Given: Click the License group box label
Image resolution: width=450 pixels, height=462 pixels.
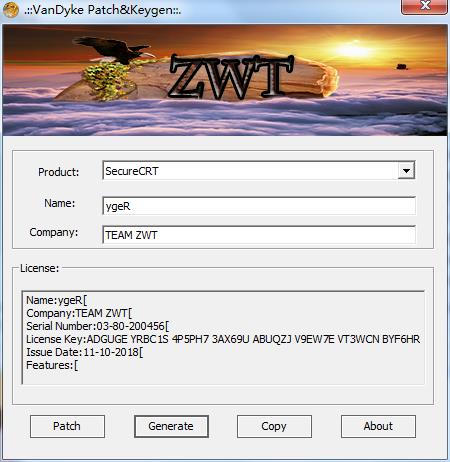Looking at the screenshot, I should point(39,268).
